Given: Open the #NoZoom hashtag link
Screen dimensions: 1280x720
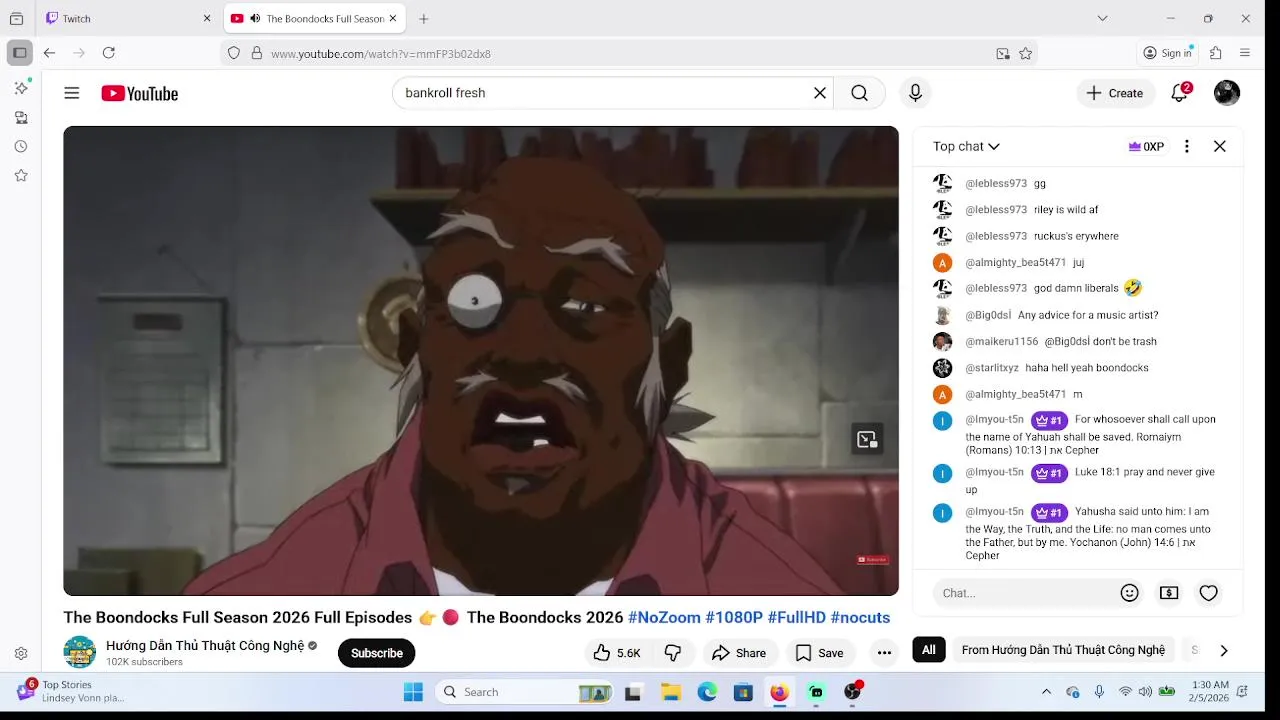Looking at the screenshot, I should pyautogui.click(x=664, y=617).
